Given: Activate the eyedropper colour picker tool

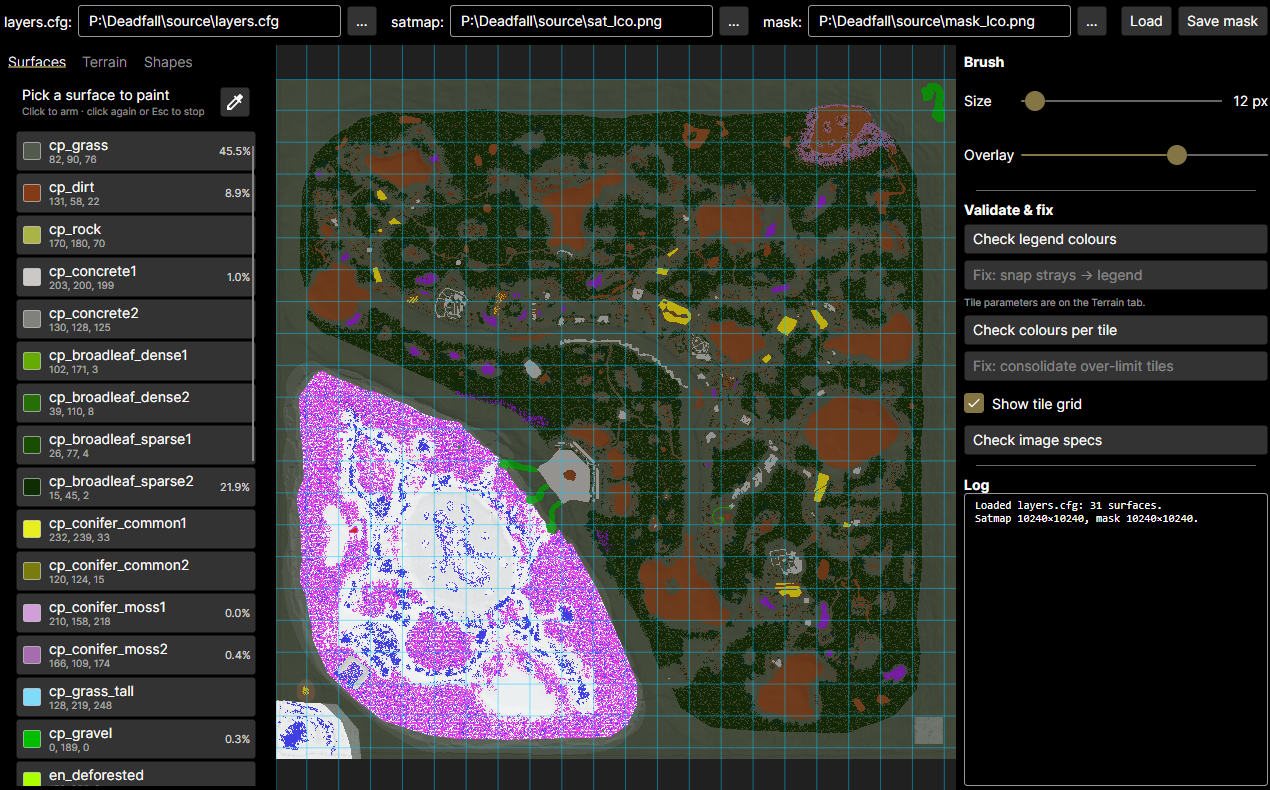Looking at the screenshot, I should click(x=234, y=102).
